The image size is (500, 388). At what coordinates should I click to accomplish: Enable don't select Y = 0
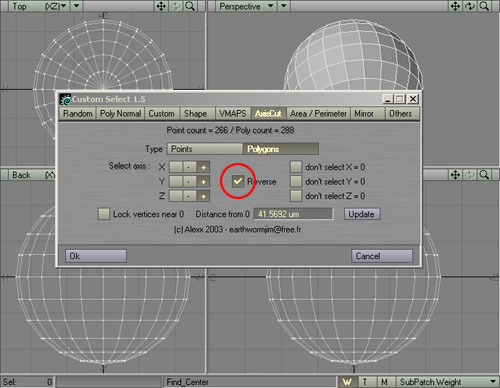296,182
